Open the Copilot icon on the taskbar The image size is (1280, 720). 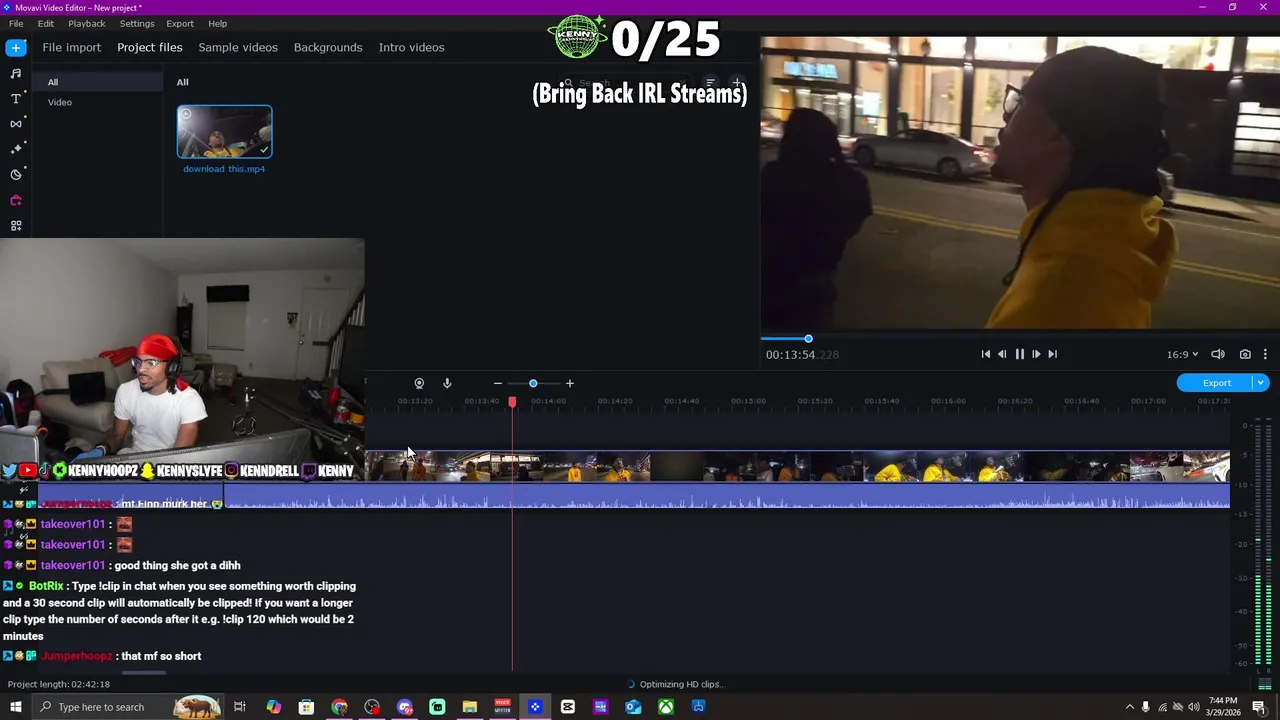click(274, 707)
